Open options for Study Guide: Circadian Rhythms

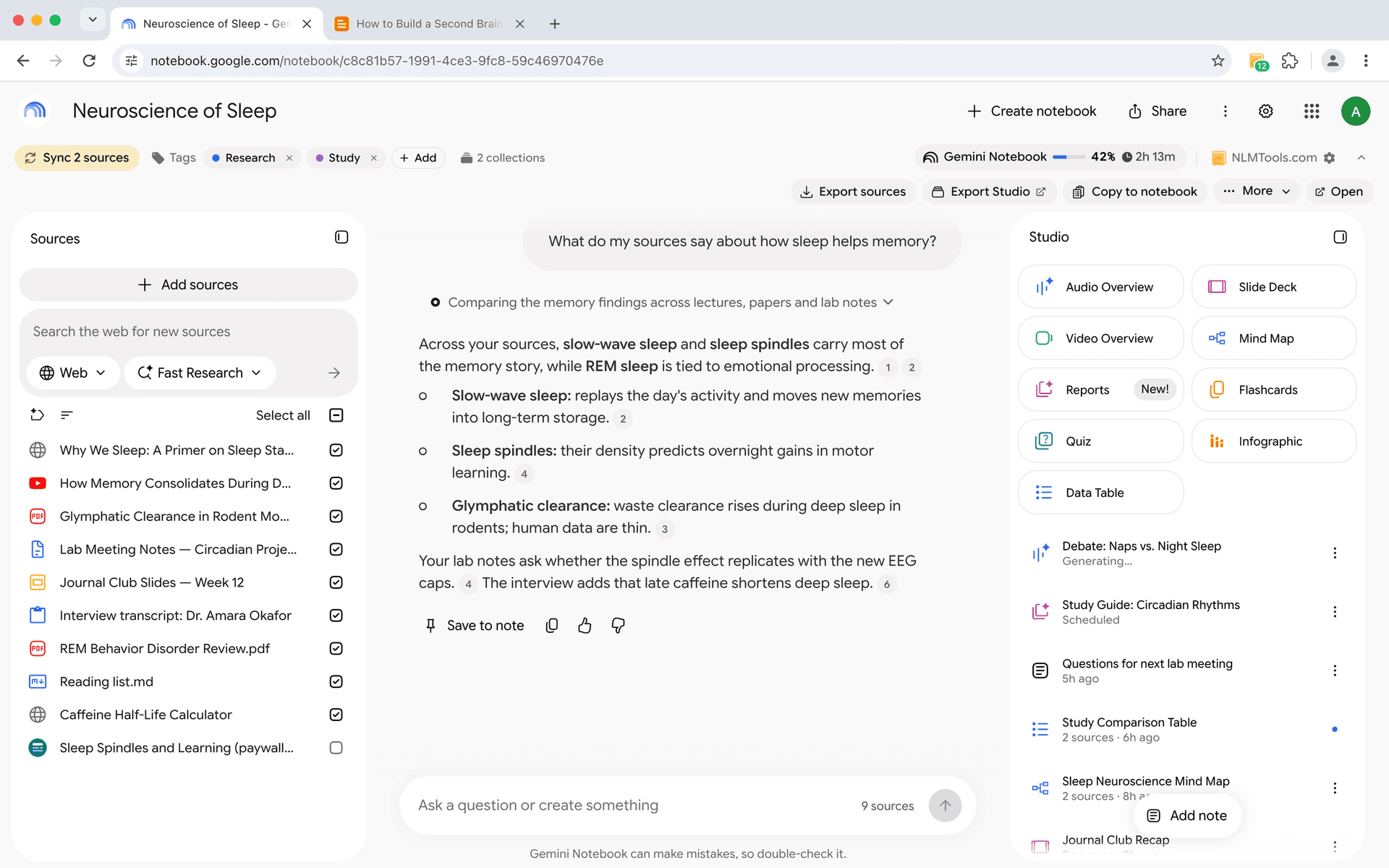click(1335, 612)
